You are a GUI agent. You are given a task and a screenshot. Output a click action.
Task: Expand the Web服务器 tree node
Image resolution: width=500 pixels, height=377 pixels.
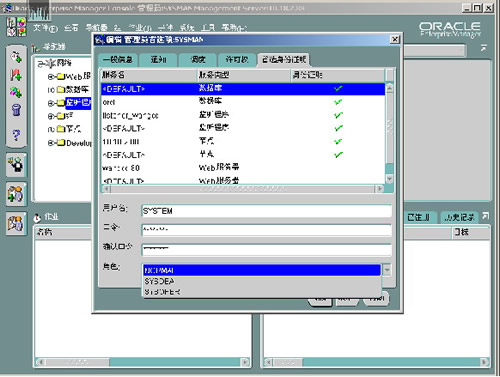51,77
